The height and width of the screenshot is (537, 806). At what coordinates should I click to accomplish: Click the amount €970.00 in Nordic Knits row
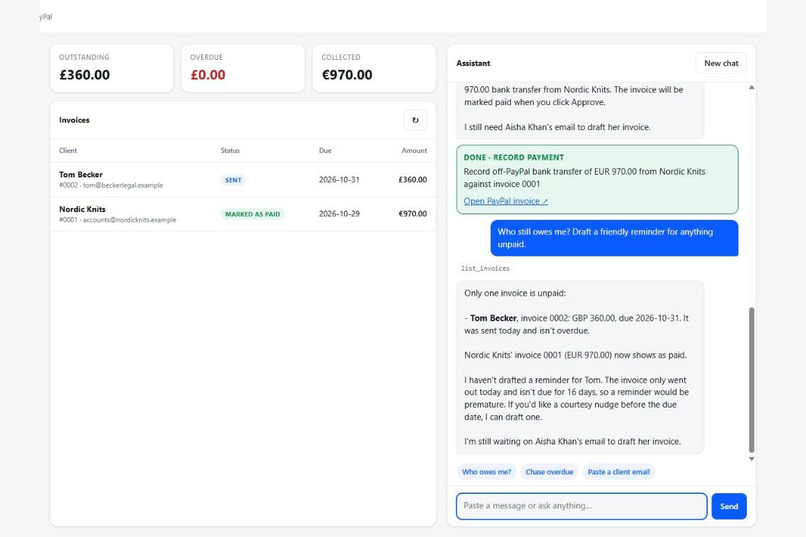(x=413, y=214)
